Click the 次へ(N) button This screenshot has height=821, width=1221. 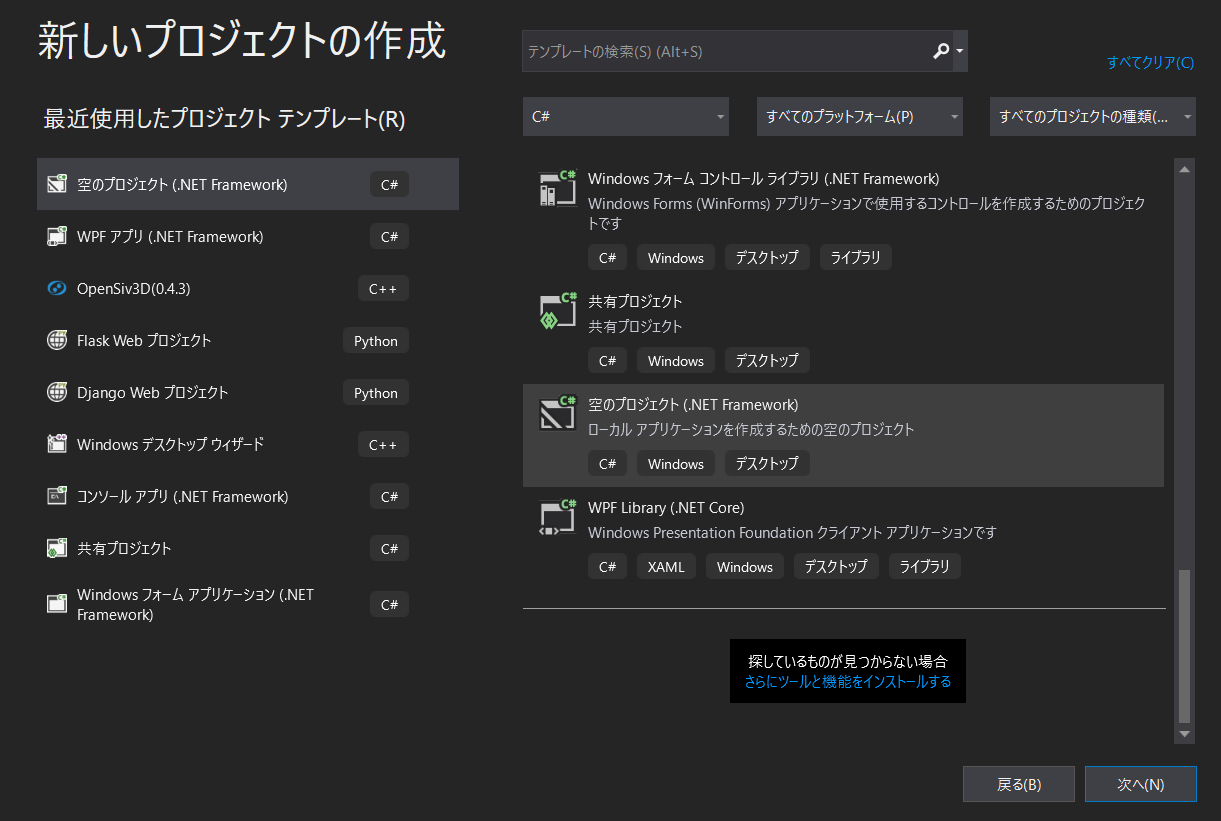pos(1140,784)
